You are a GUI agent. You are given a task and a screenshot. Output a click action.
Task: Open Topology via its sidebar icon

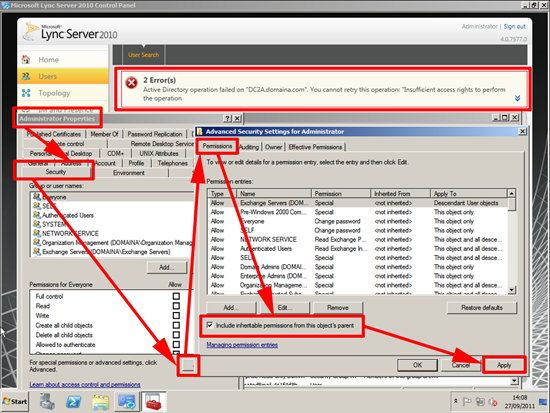26,93
